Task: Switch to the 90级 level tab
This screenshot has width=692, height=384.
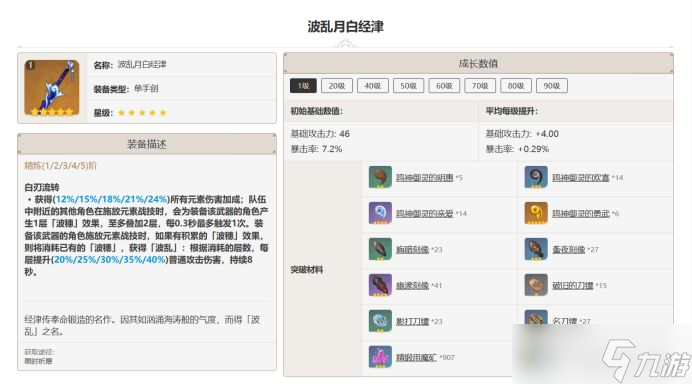Action: tap(552, 86)
